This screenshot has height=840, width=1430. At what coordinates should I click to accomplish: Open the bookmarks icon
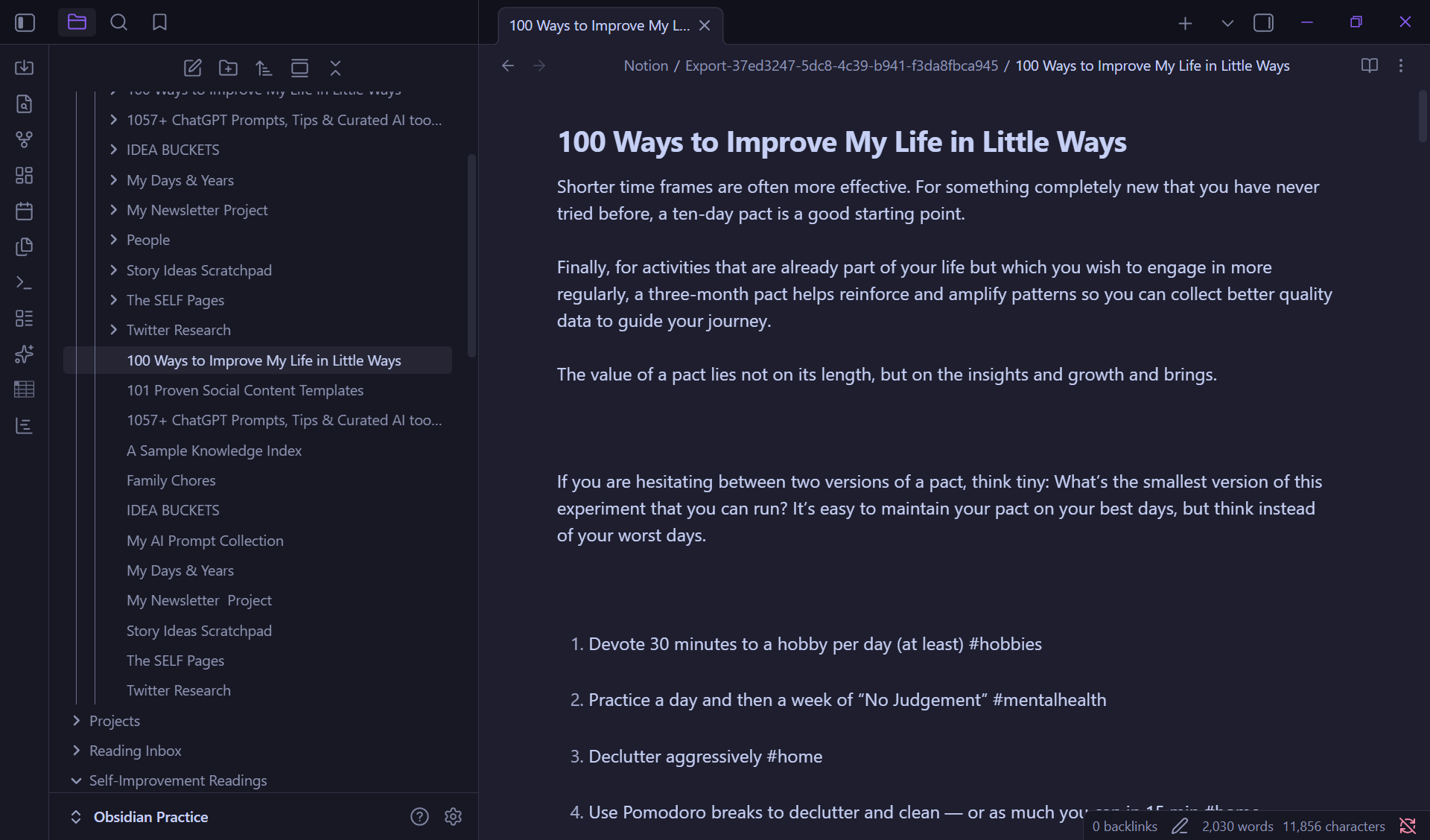click(159, 22)
